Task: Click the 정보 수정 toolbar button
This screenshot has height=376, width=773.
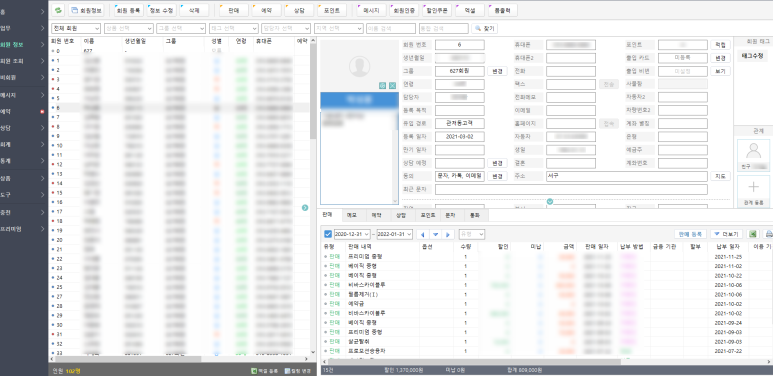Action: click(161, 10)
